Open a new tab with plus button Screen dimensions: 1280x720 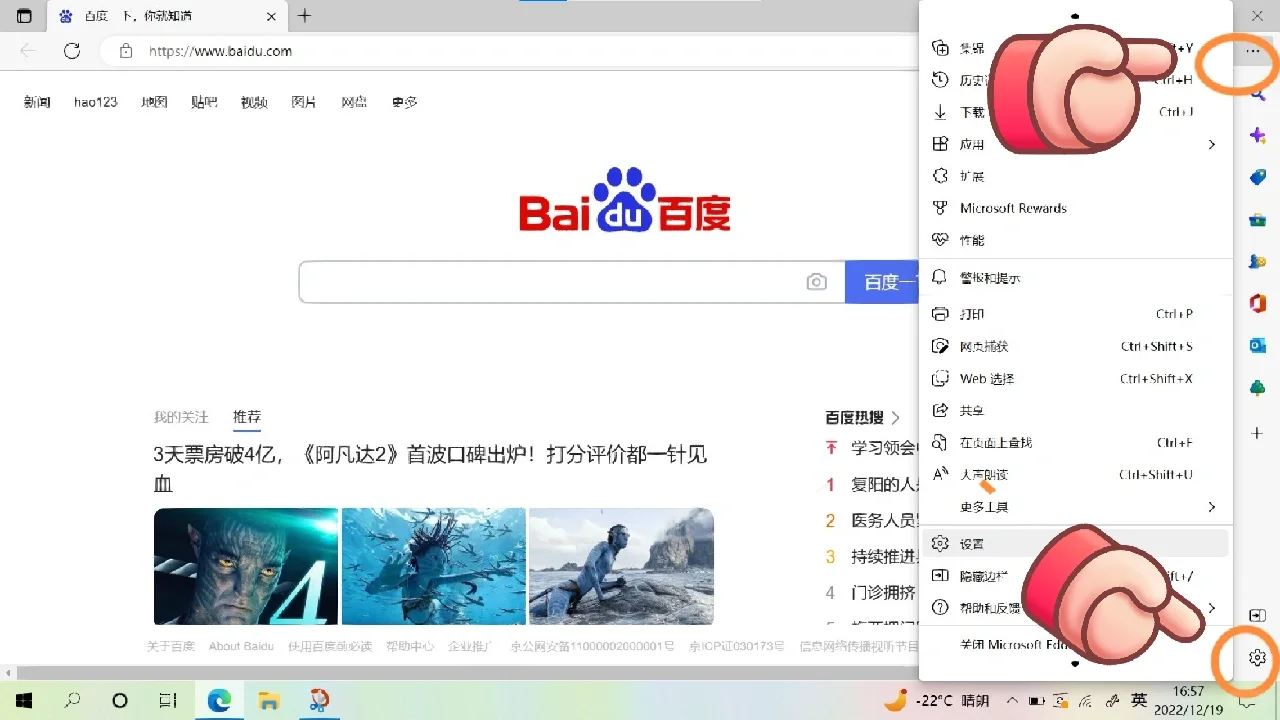(305, 16)
